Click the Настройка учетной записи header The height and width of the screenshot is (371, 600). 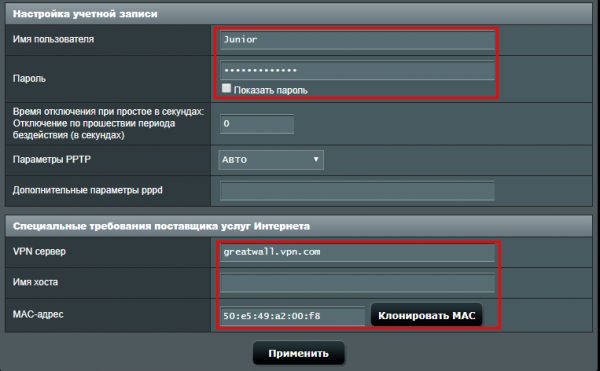coord(85,14)
